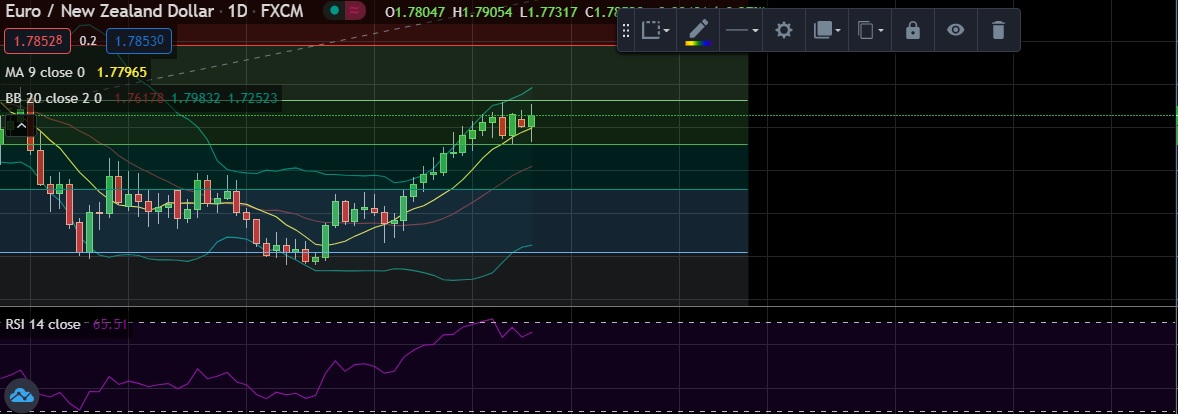This screenshot has width=1178, height=414.
Task: Select the MA 9 close 0 indicator legend
Action: pos(45,73)
